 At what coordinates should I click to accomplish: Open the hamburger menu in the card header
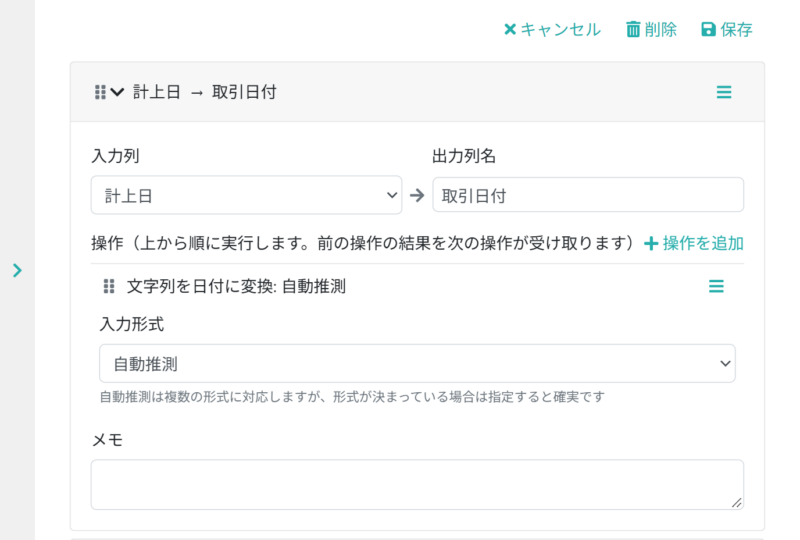click(723, 92)
